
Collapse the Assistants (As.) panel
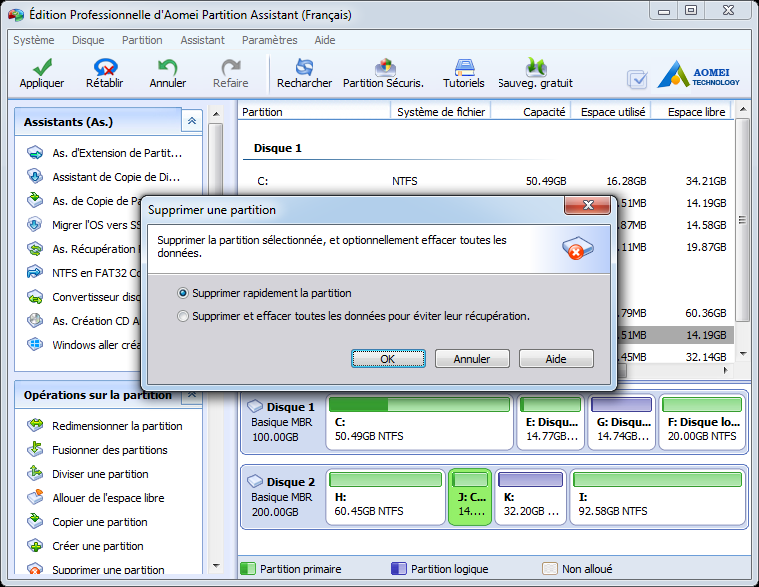click(x=192, y=121)
